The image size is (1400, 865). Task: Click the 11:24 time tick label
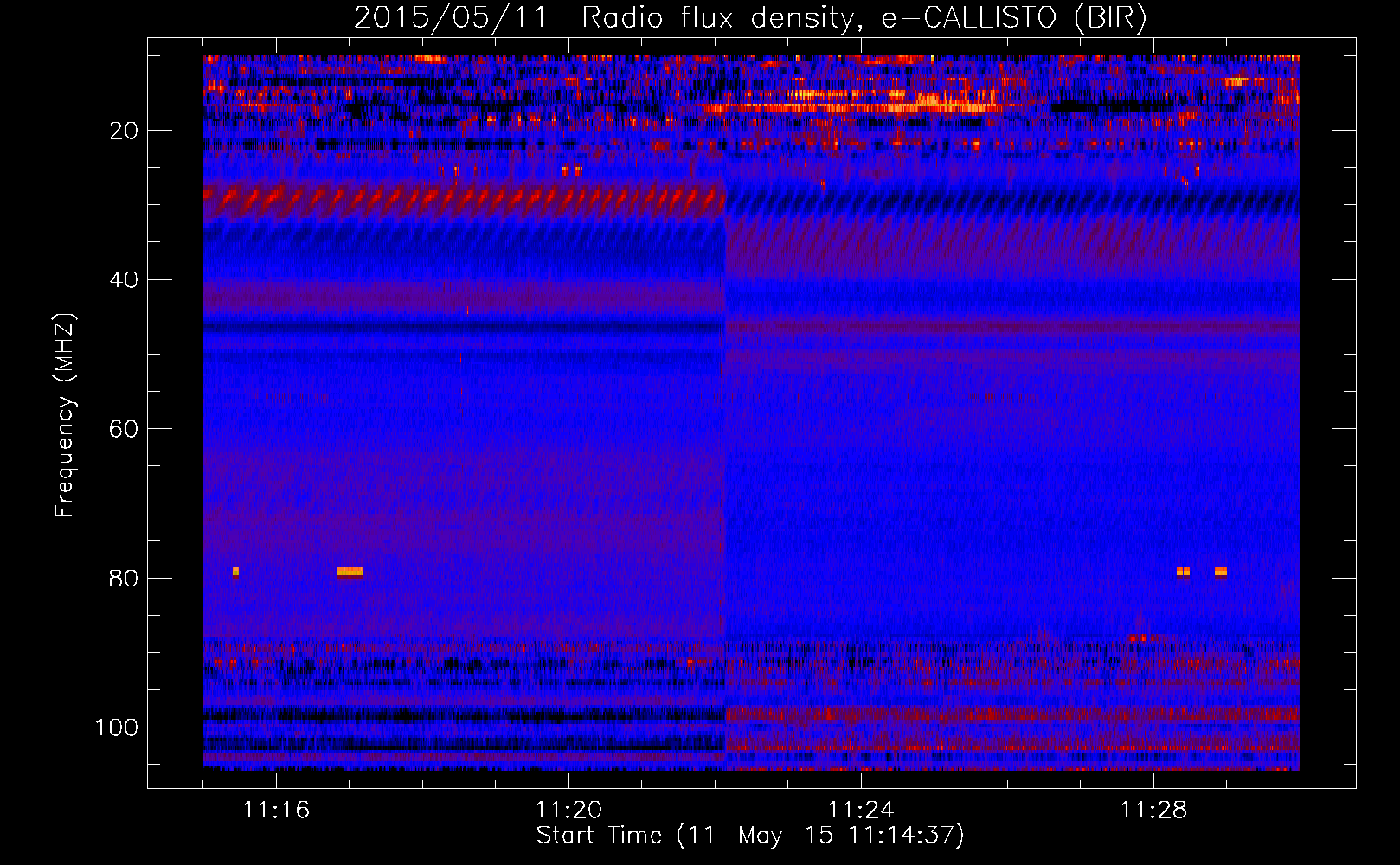coord(861,811)
